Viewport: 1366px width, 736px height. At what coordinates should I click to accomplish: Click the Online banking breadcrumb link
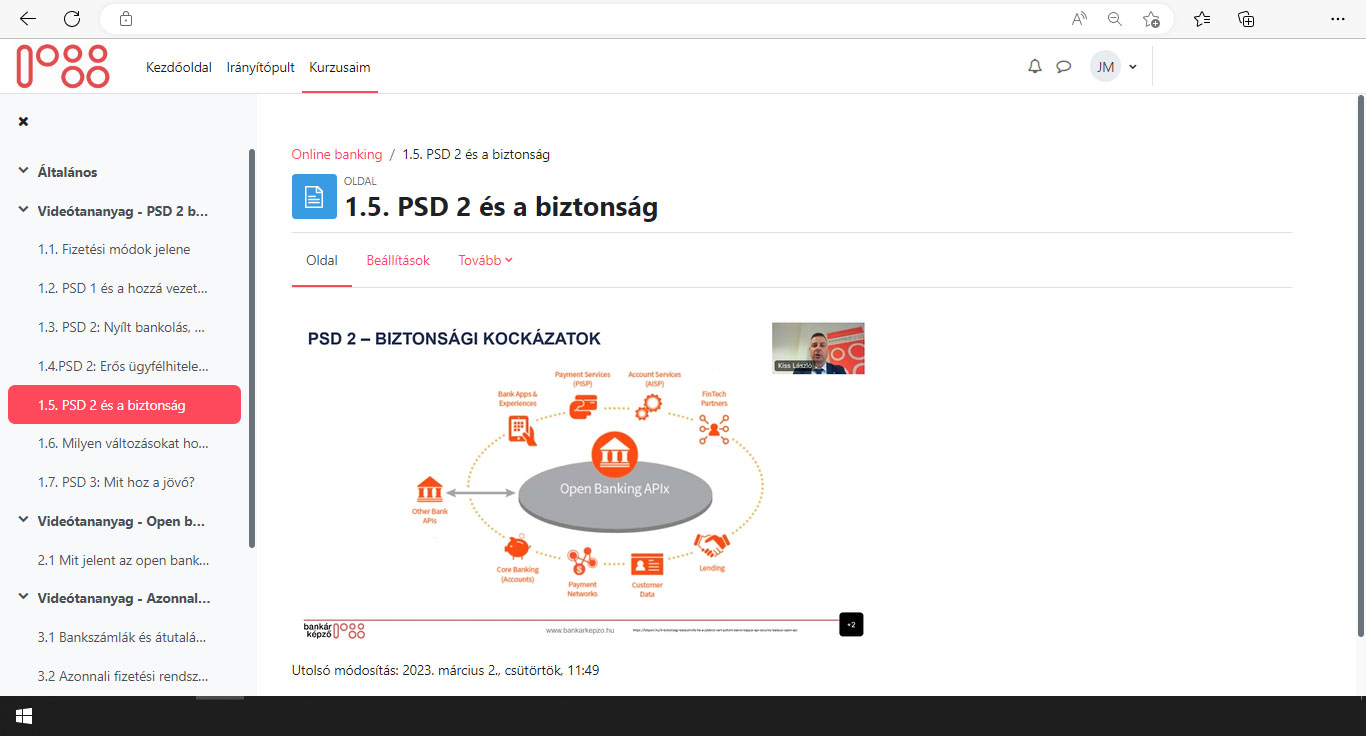pos(336,154)
